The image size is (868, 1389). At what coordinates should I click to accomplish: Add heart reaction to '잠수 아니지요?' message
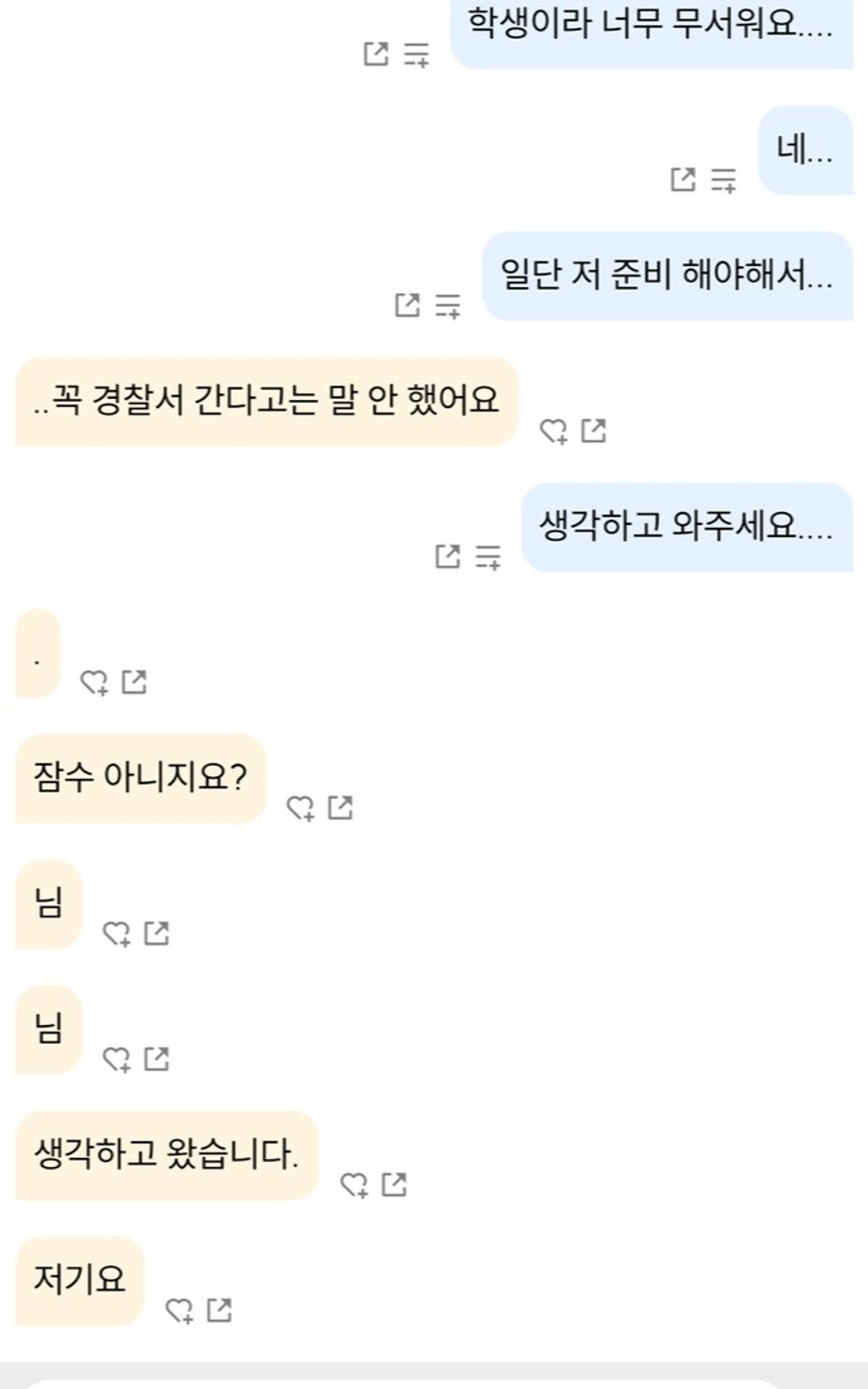pyautogui.click(x=300, y=808)
